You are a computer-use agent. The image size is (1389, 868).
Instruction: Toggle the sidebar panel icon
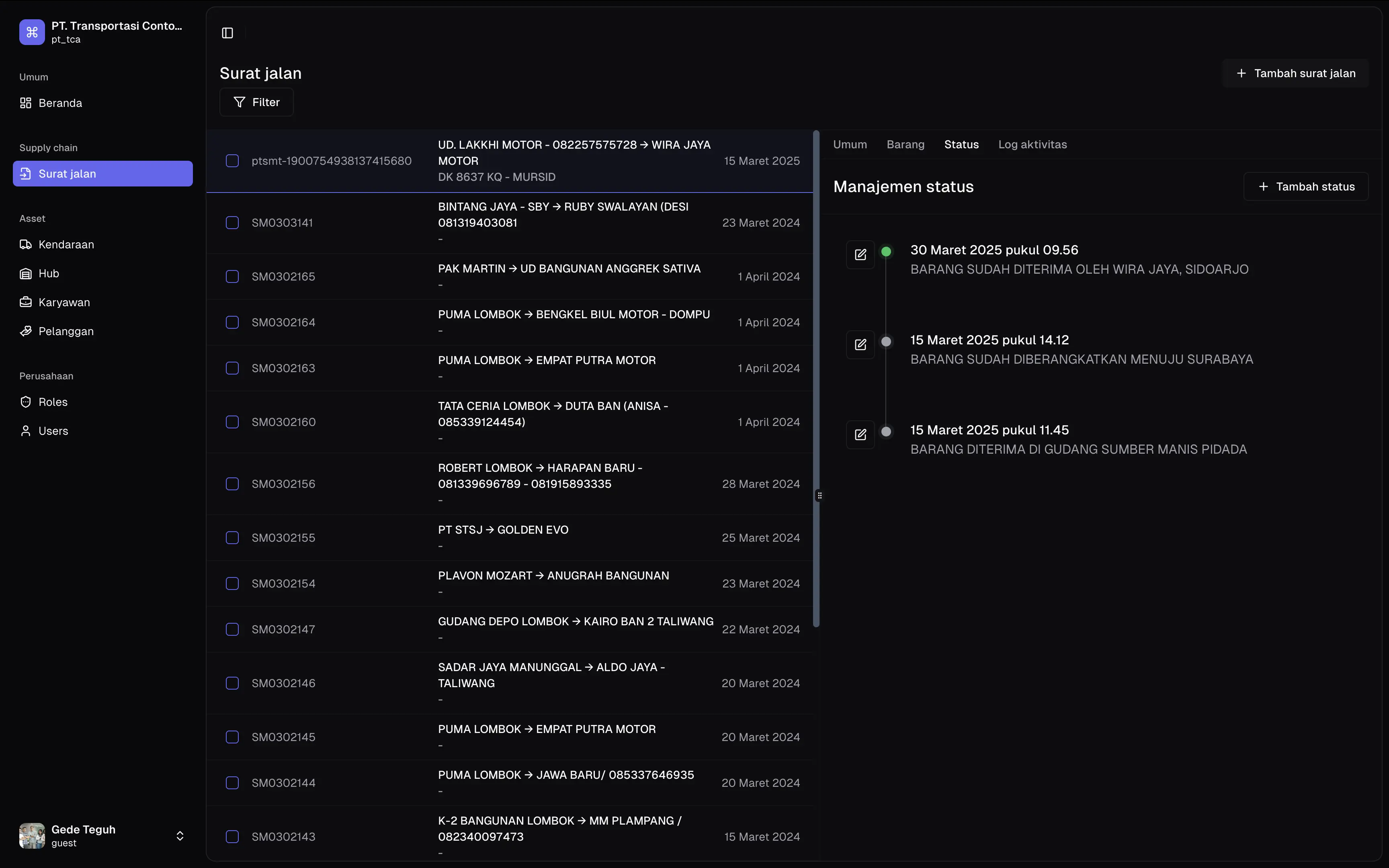227,33
